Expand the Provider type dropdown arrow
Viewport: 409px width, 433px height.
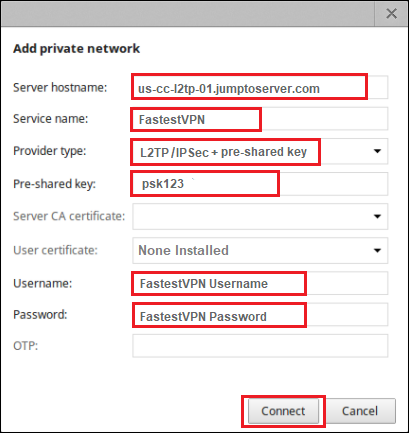tap(377, 151)
